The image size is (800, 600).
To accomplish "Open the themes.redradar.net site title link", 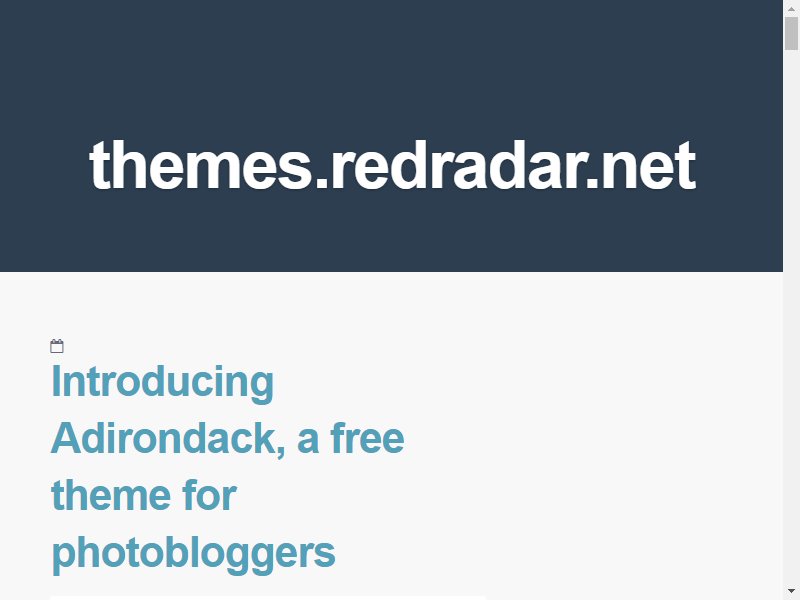I will point(392,165).
